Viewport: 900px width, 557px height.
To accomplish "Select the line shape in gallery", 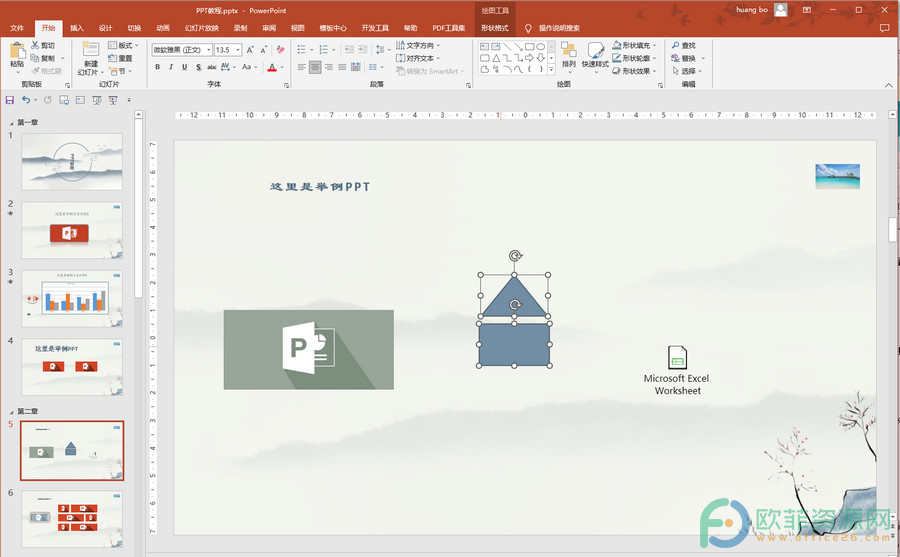I will (x=507, y=47).
